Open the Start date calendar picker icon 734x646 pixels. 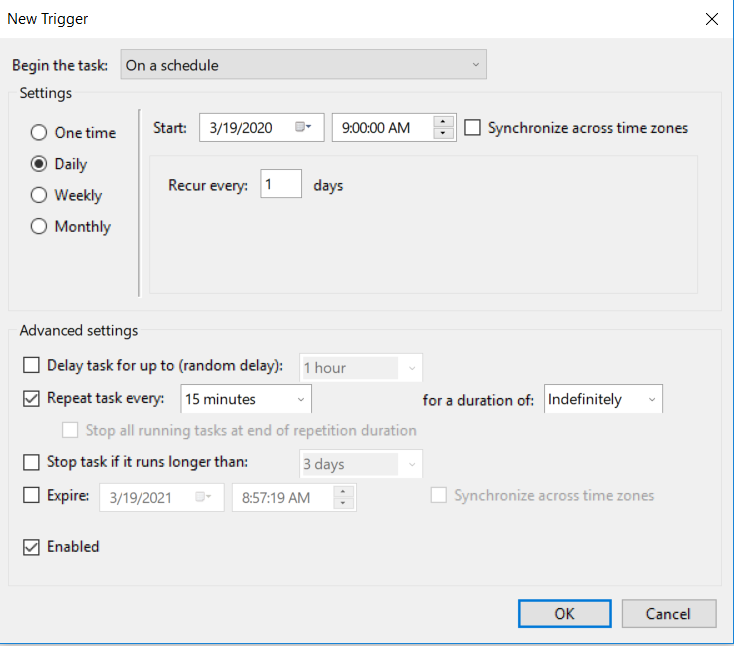[303, 127]
